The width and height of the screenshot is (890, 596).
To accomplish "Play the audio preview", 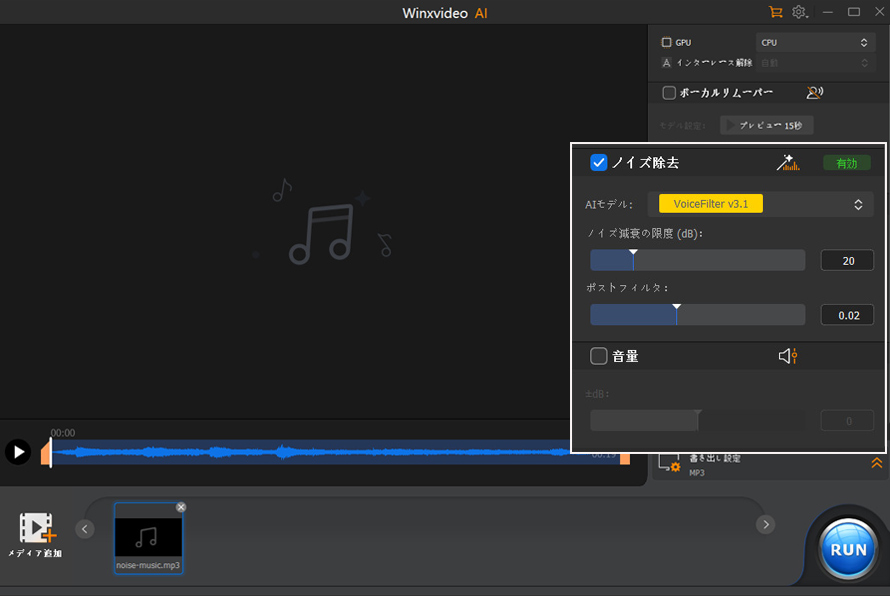I will (x=18, y=452).
